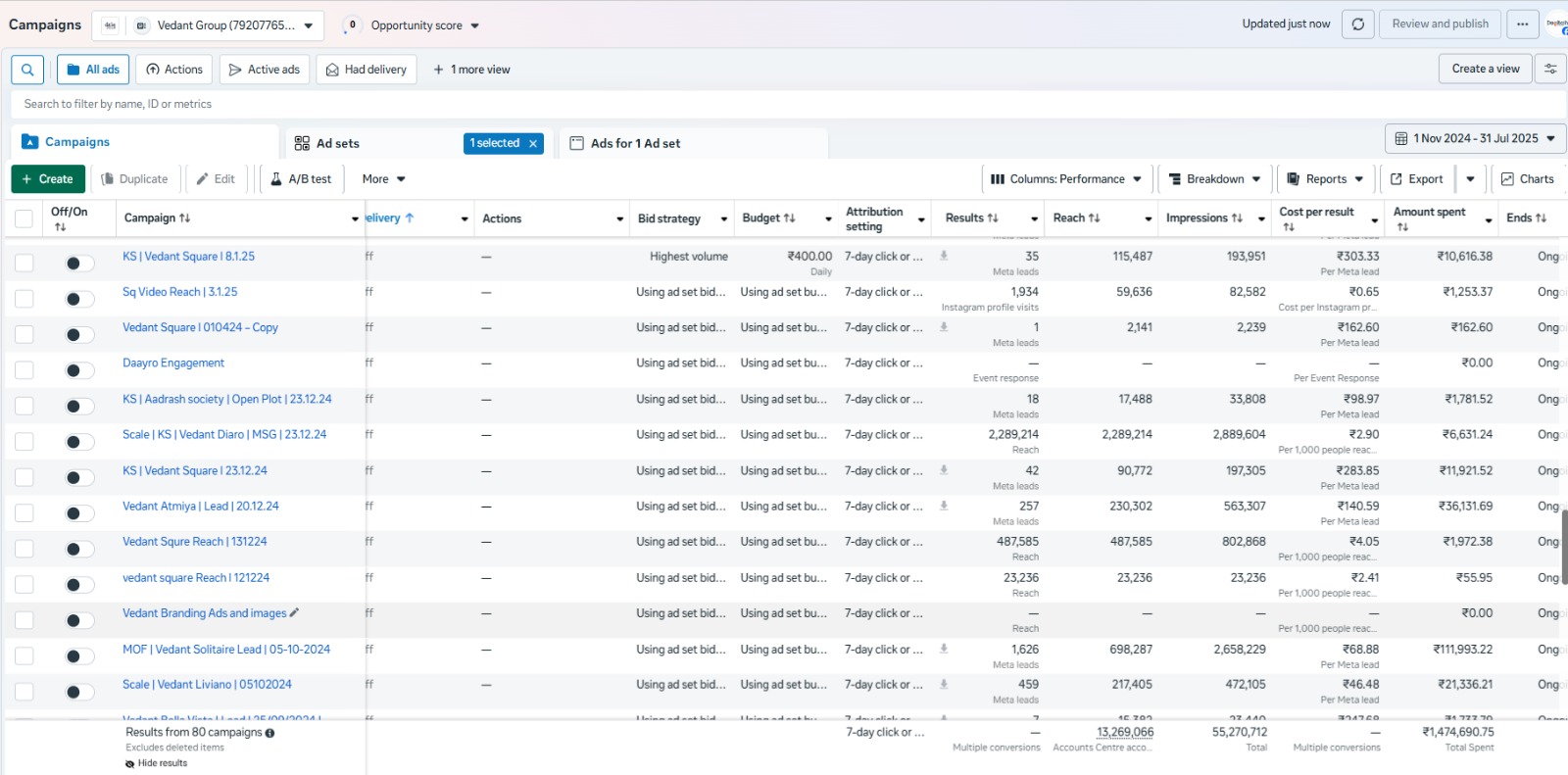
Task: Click the pencil edit icon beside Vedant Branding Ads
Action: pos(294,612)
